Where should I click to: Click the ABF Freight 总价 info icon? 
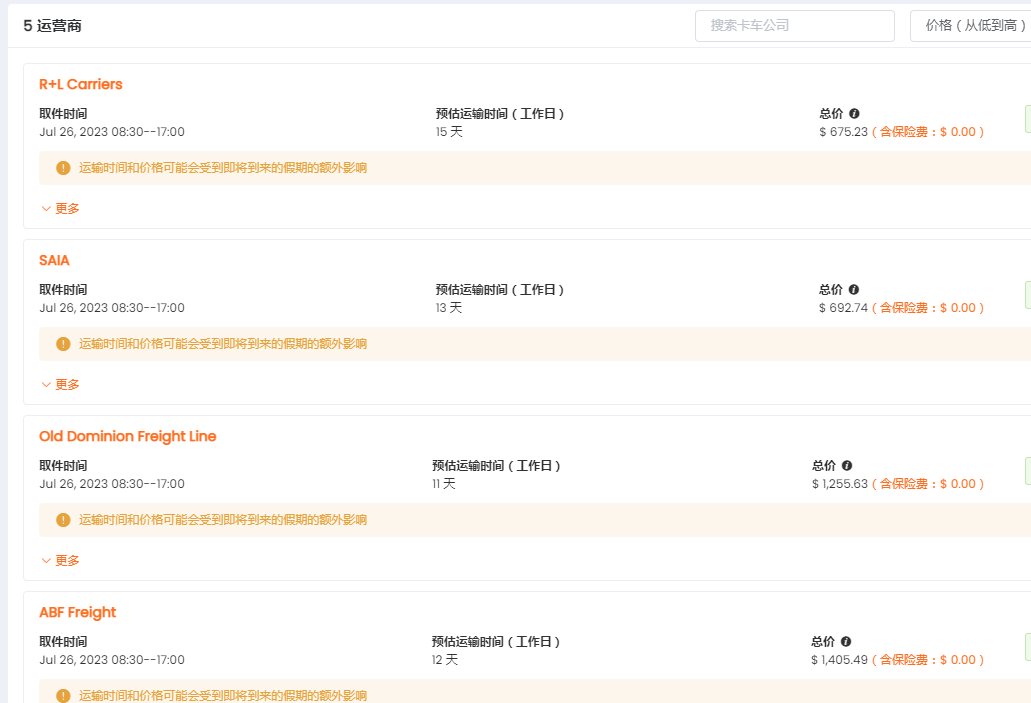coord(846,642)
